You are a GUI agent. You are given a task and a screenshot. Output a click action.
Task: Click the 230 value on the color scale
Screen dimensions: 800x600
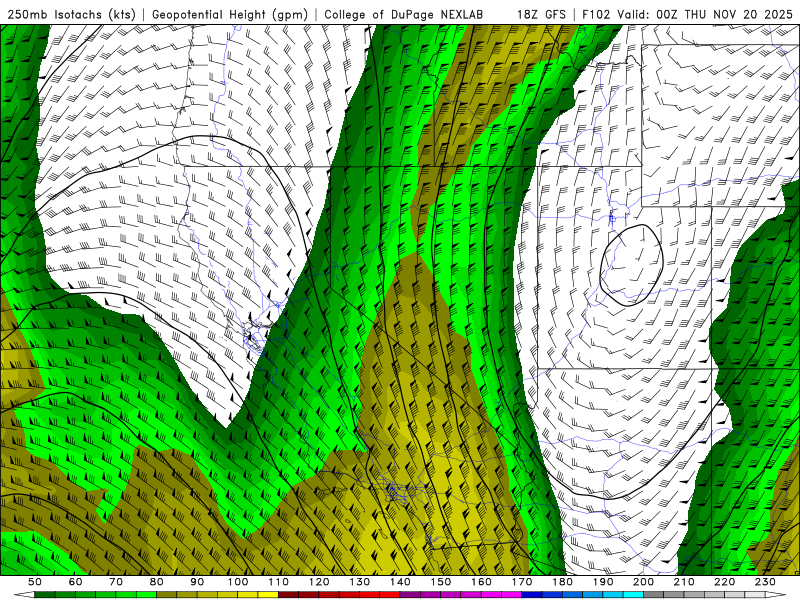coord(765,582)
